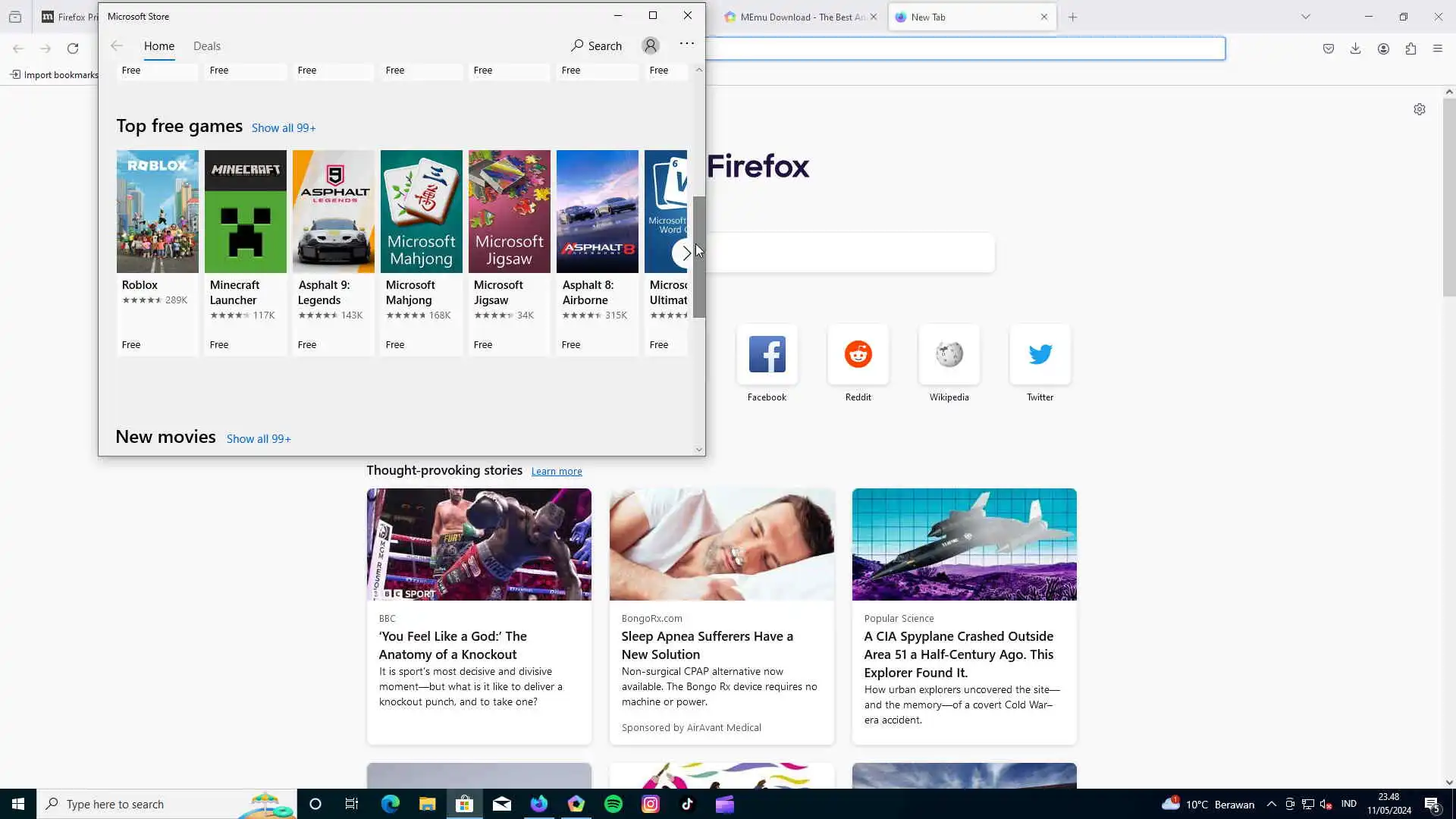Open the Minecraft Launcher game tile
This screenshot has width=1456, height=819.
(245, 250)
